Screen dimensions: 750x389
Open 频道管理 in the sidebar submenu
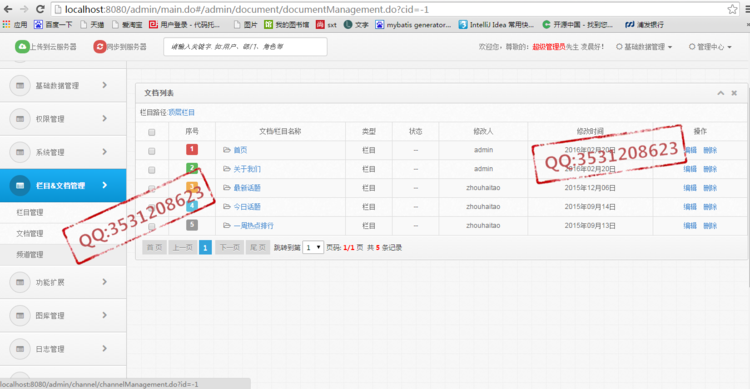point(30,255)
